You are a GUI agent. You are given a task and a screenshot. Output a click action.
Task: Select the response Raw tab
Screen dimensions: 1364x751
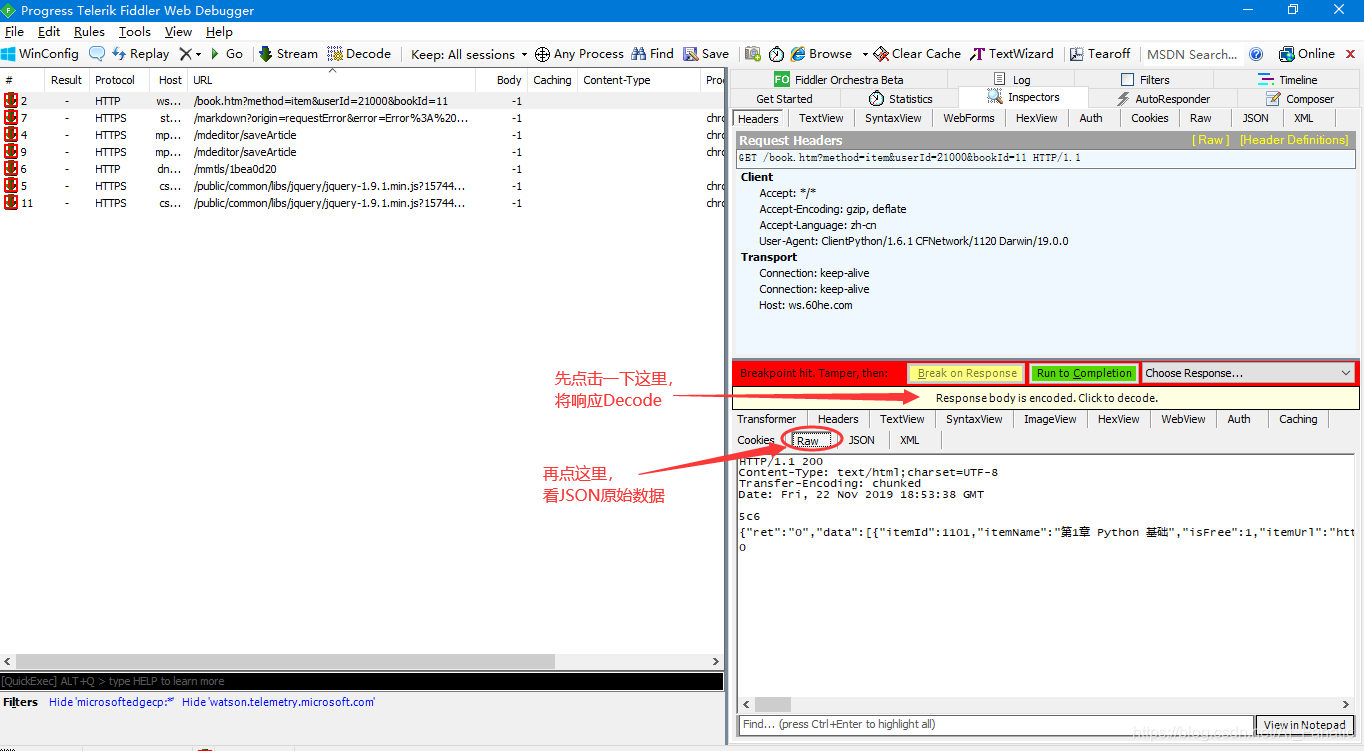pos(808,440)
